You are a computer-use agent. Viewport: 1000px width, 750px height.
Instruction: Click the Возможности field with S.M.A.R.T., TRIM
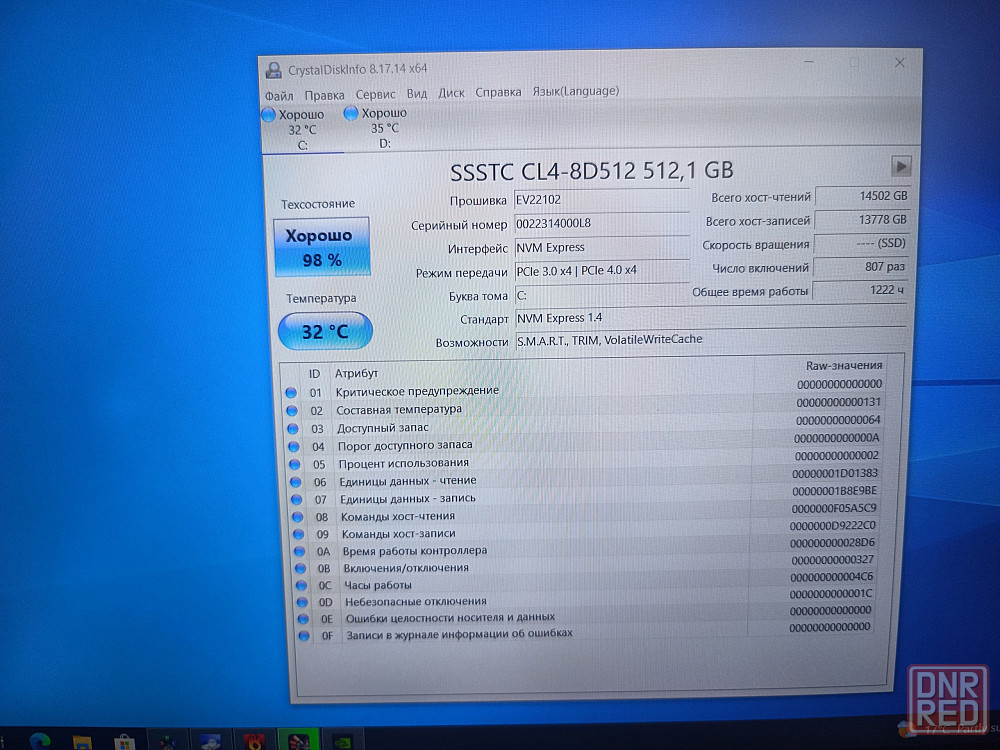point(710,340)
